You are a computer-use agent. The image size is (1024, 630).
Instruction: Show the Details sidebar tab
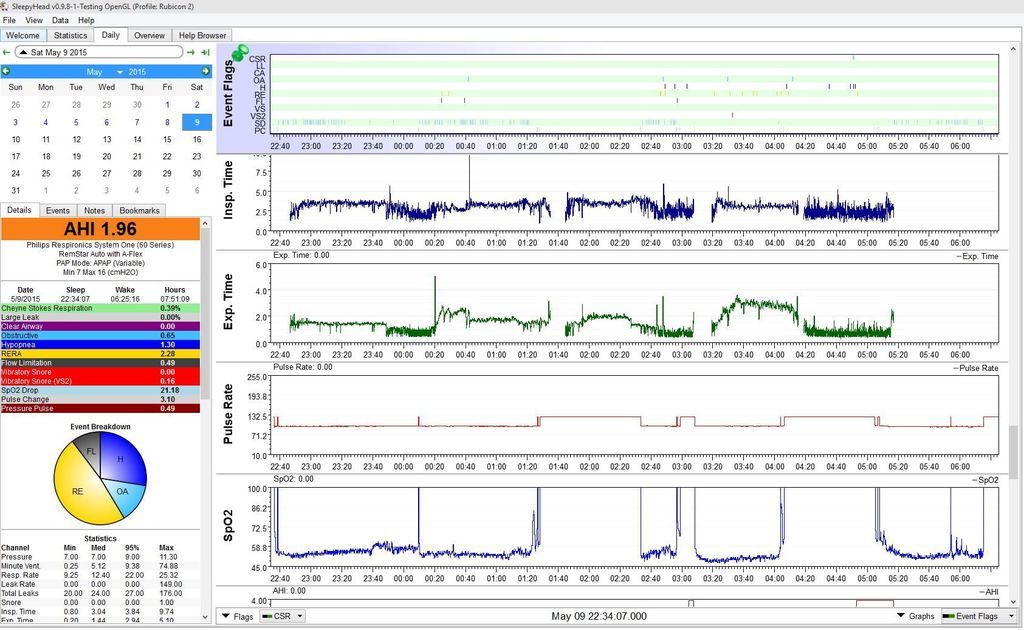19,210
